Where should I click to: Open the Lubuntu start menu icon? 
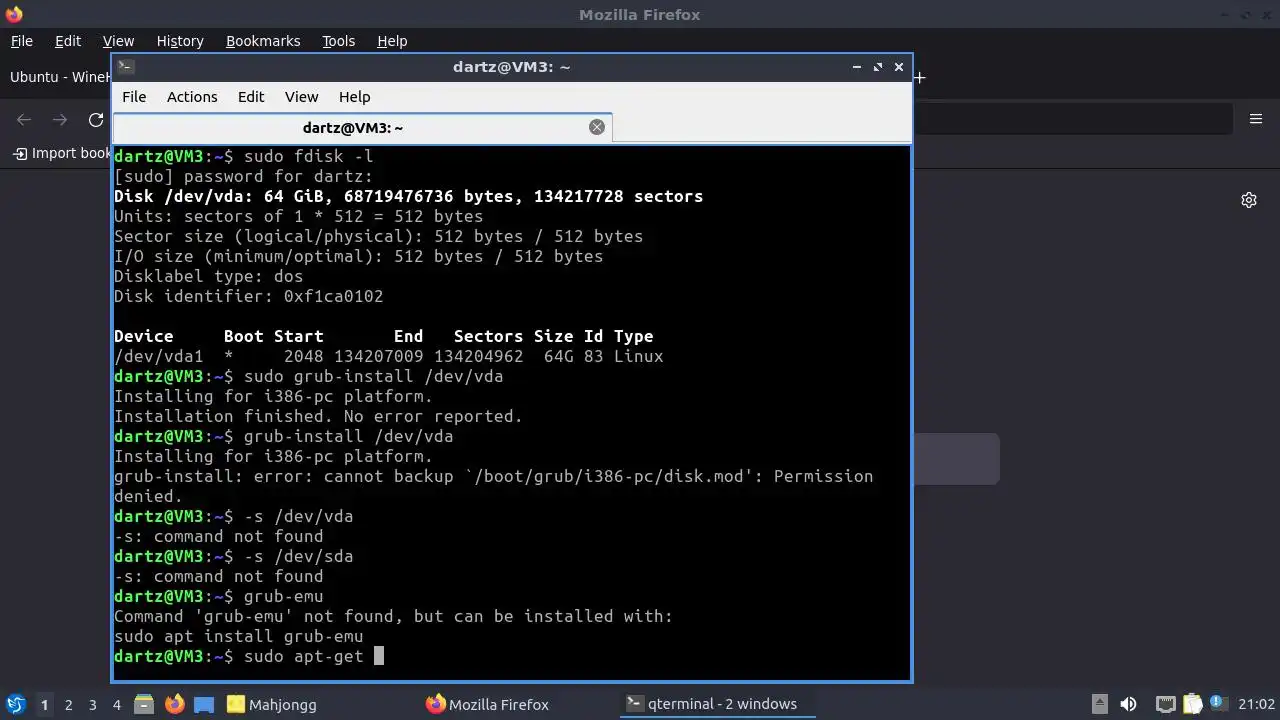pyautogui.click(x=16, y=704)
